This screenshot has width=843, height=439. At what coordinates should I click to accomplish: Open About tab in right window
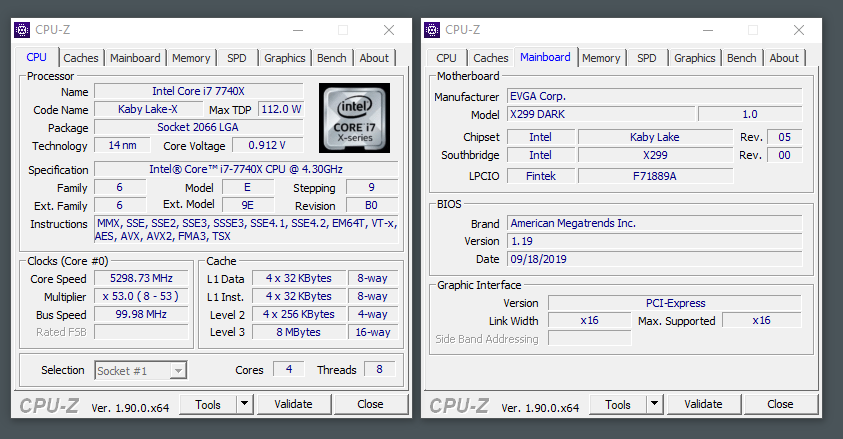point(784,58)
